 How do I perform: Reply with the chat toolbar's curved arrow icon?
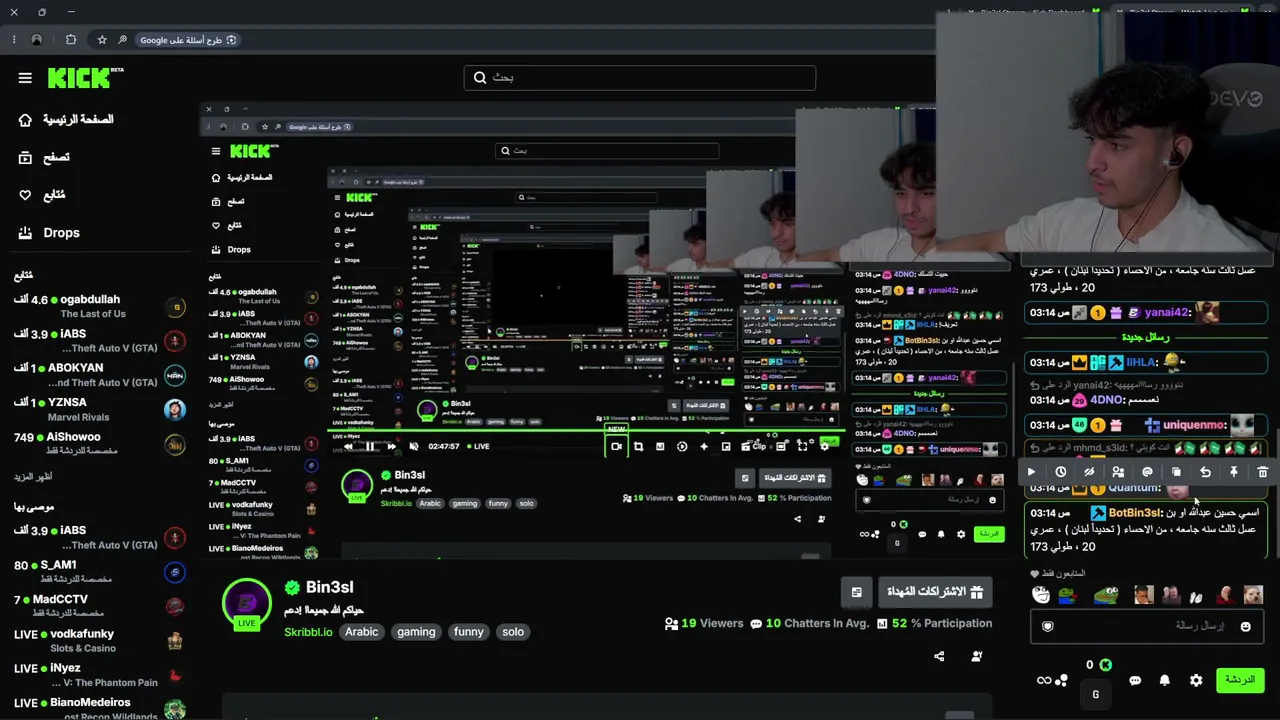click(1205, 472)
